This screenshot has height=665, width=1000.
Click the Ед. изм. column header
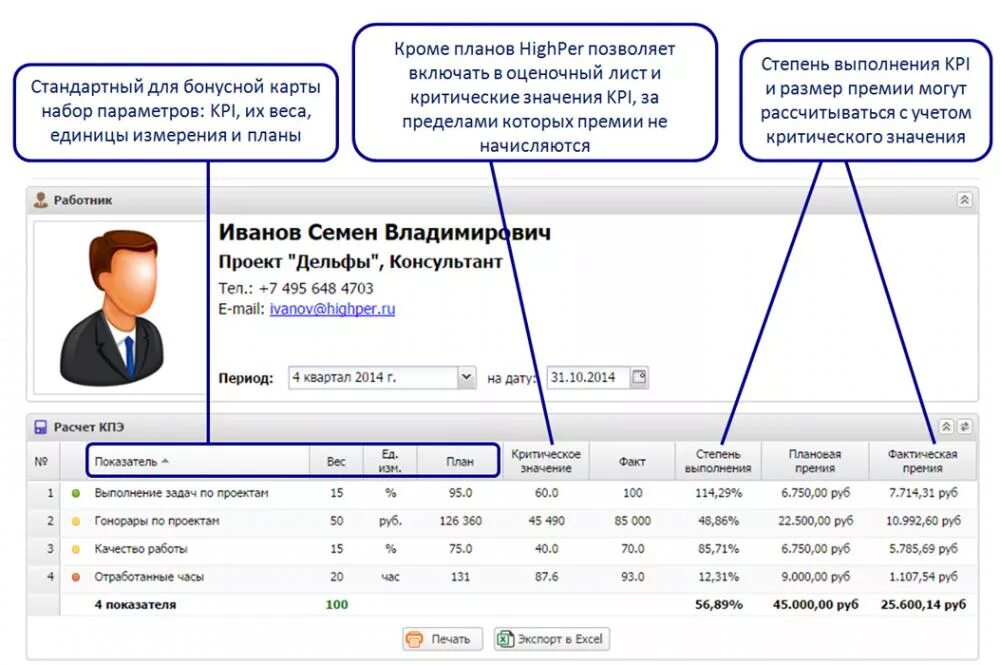390,461
